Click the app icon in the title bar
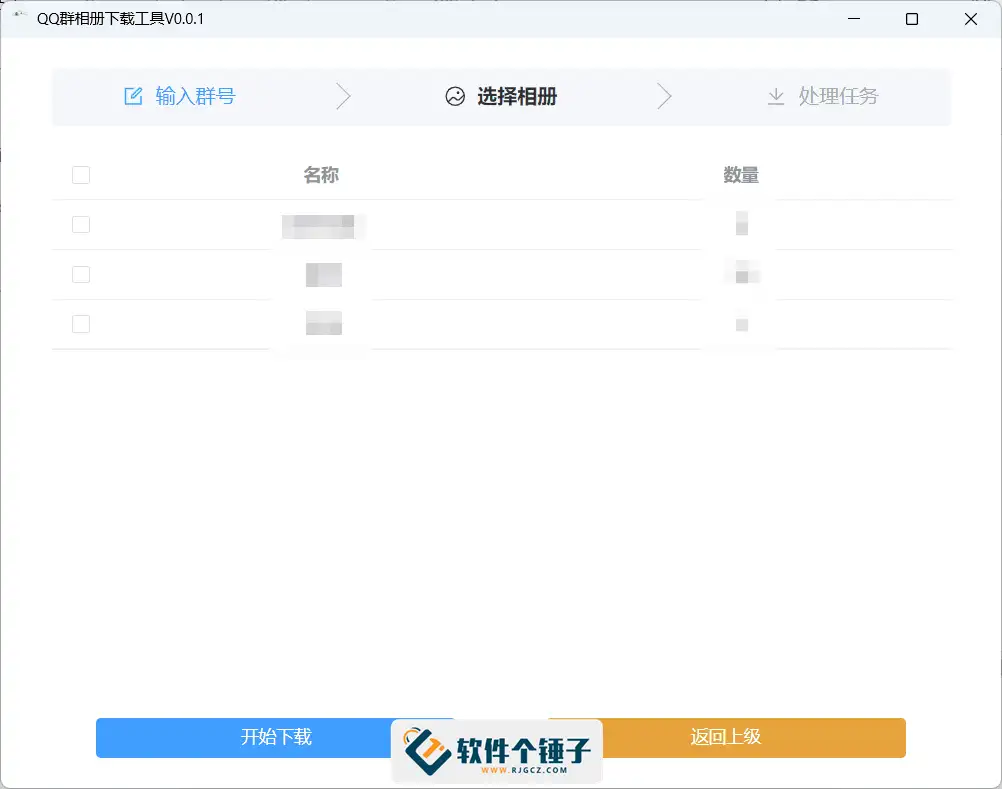The width and height of the screenshot is (1002, 789). 19,14
